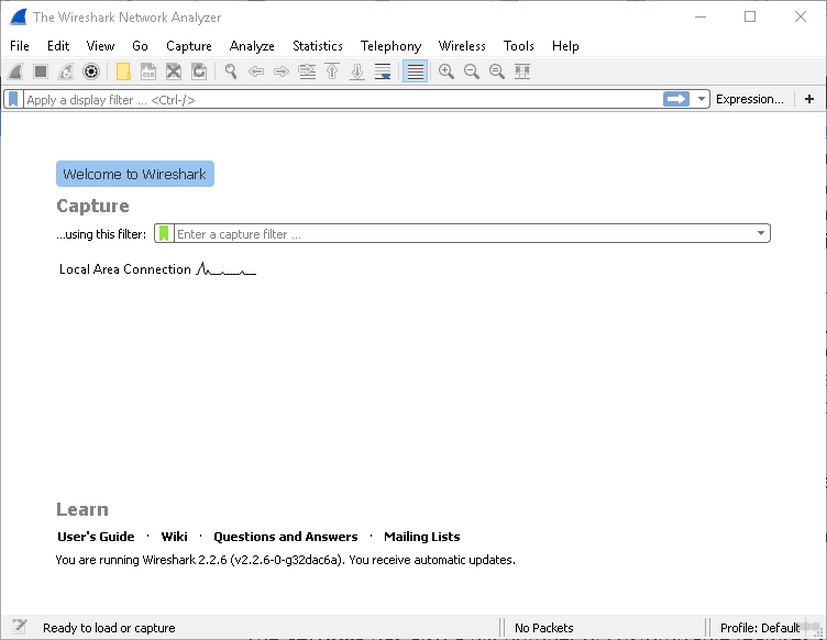827x640 pixels.
Task: Open the User's Guide link
Action: (x=96, y=537)
